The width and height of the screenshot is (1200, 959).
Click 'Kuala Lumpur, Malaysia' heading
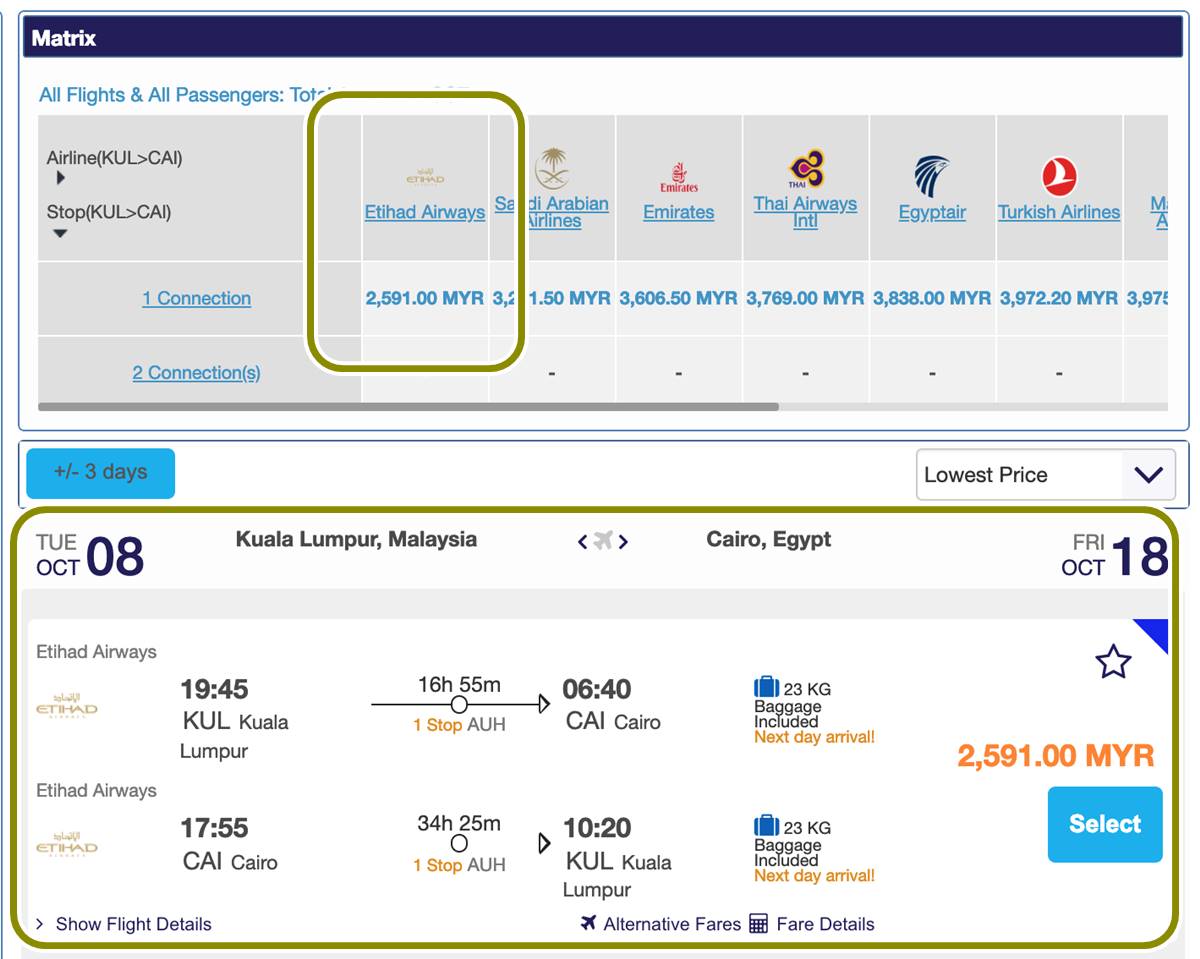tap(356, 539)
